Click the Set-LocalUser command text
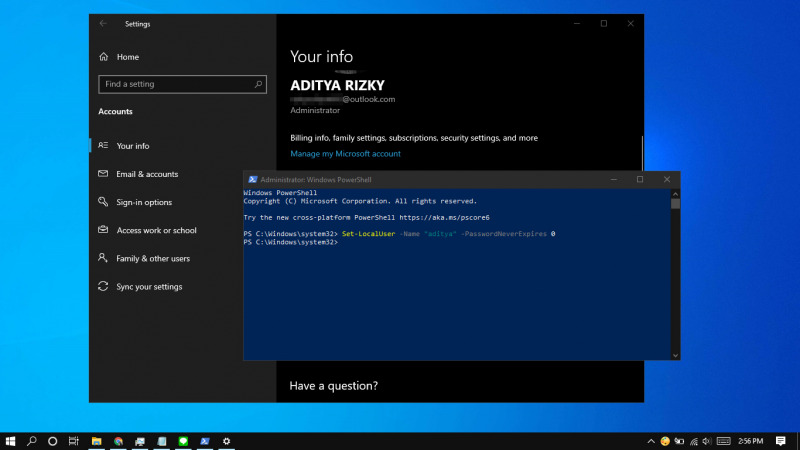 [368, 234]
